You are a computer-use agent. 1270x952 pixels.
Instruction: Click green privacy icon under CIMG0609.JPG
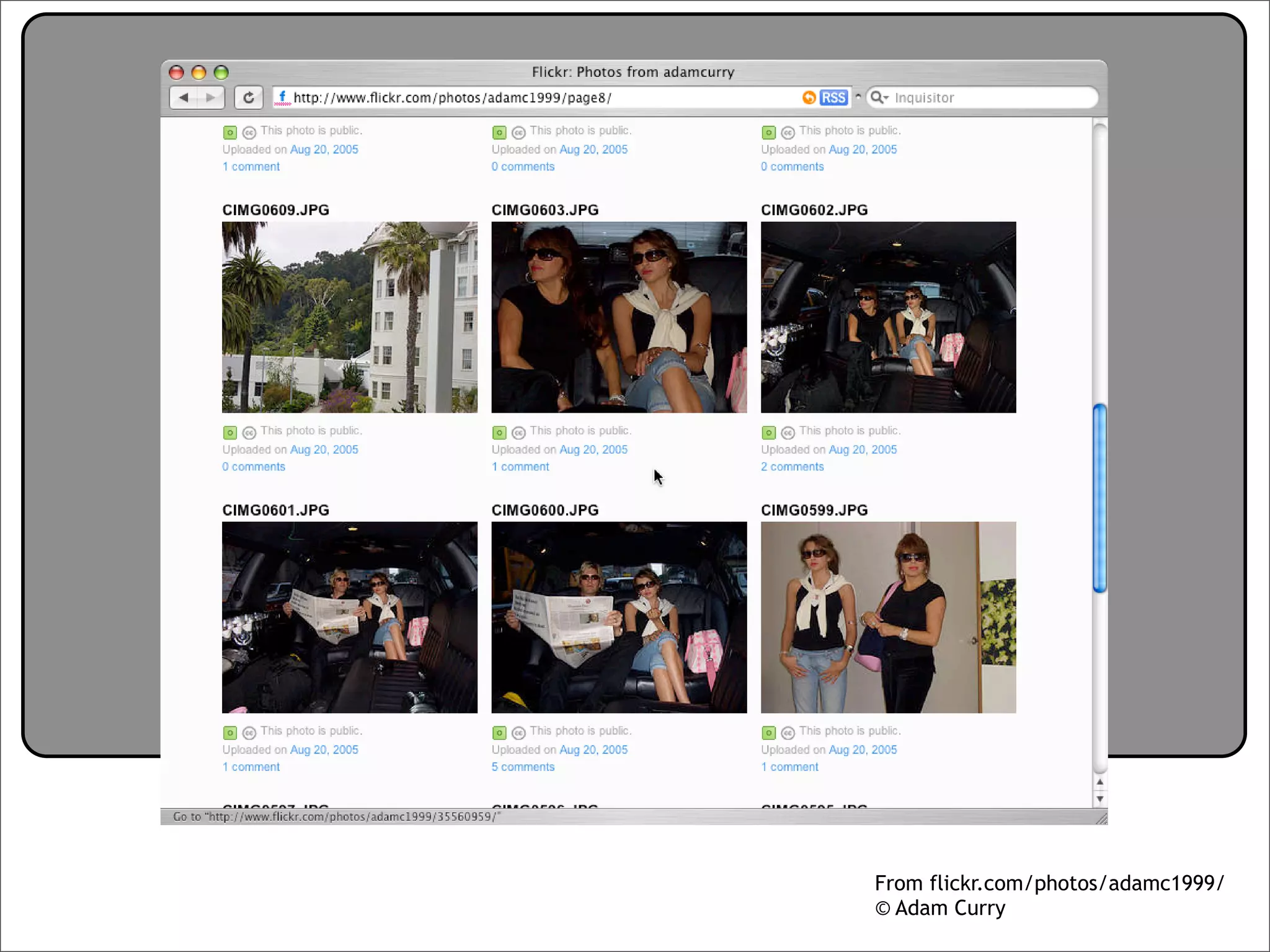coord(230,433)
